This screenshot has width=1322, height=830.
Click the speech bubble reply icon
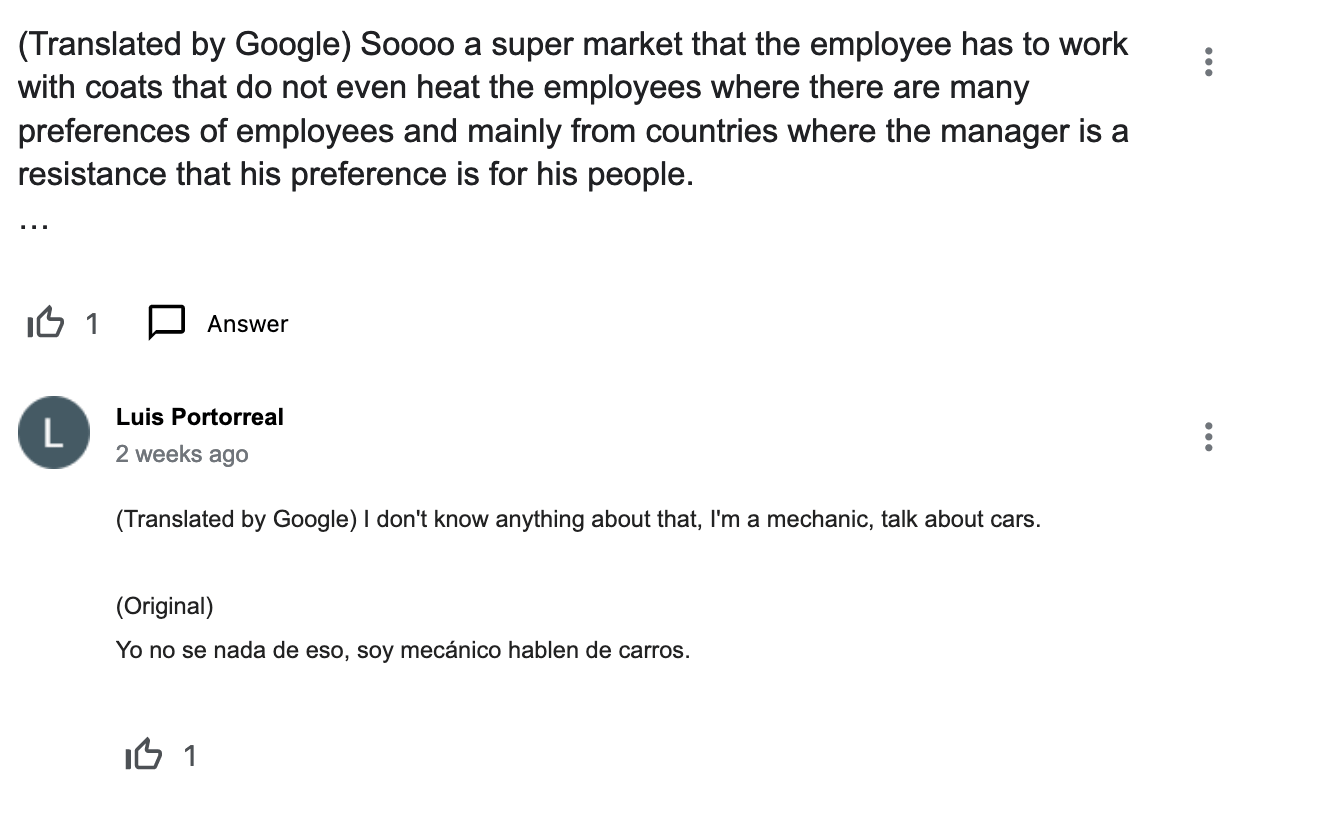[x=166, y=323]
